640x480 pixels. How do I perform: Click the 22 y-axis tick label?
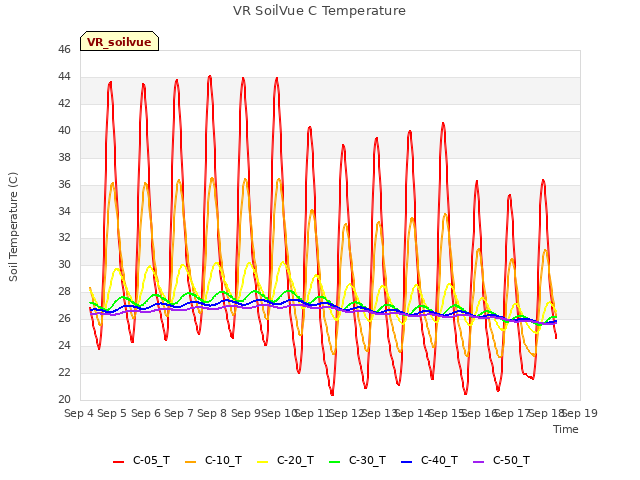[x=64, y=372]
